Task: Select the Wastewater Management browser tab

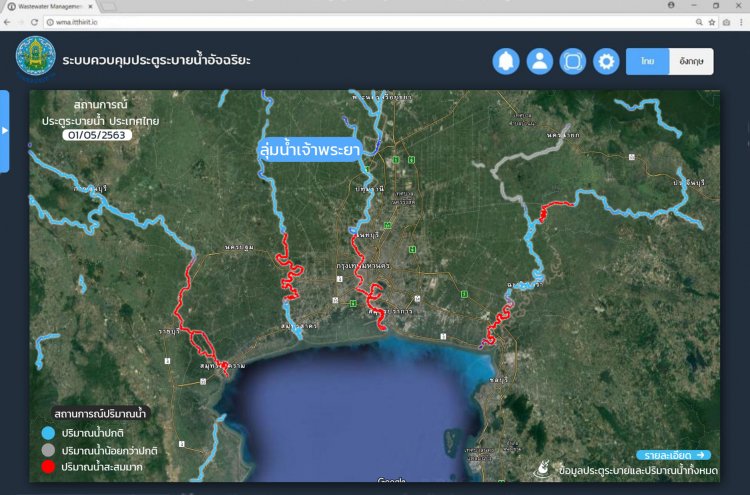Action: point(50,6)
